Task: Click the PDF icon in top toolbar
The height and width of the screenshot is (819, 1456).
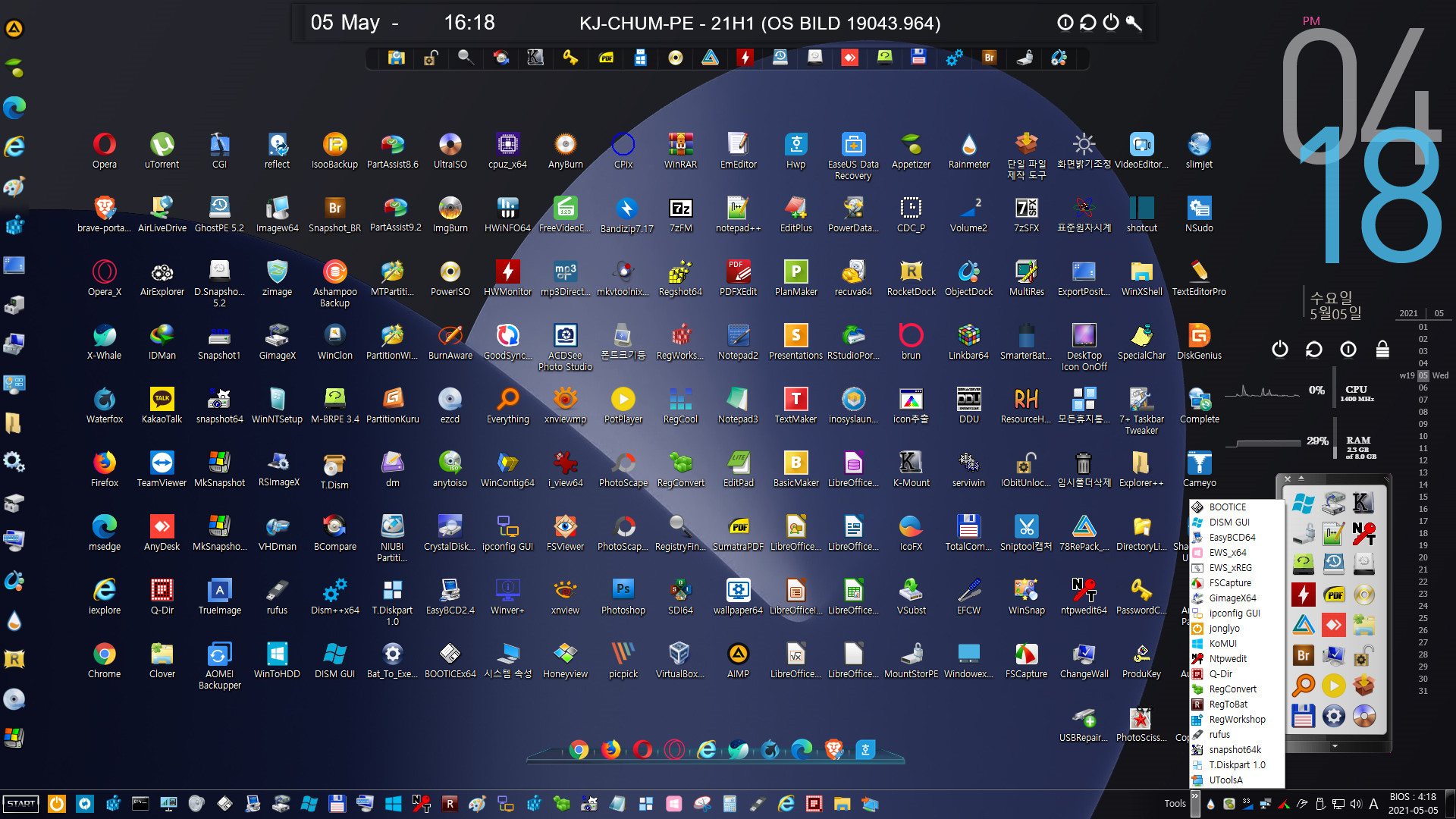Action: (x=606, y=57)
